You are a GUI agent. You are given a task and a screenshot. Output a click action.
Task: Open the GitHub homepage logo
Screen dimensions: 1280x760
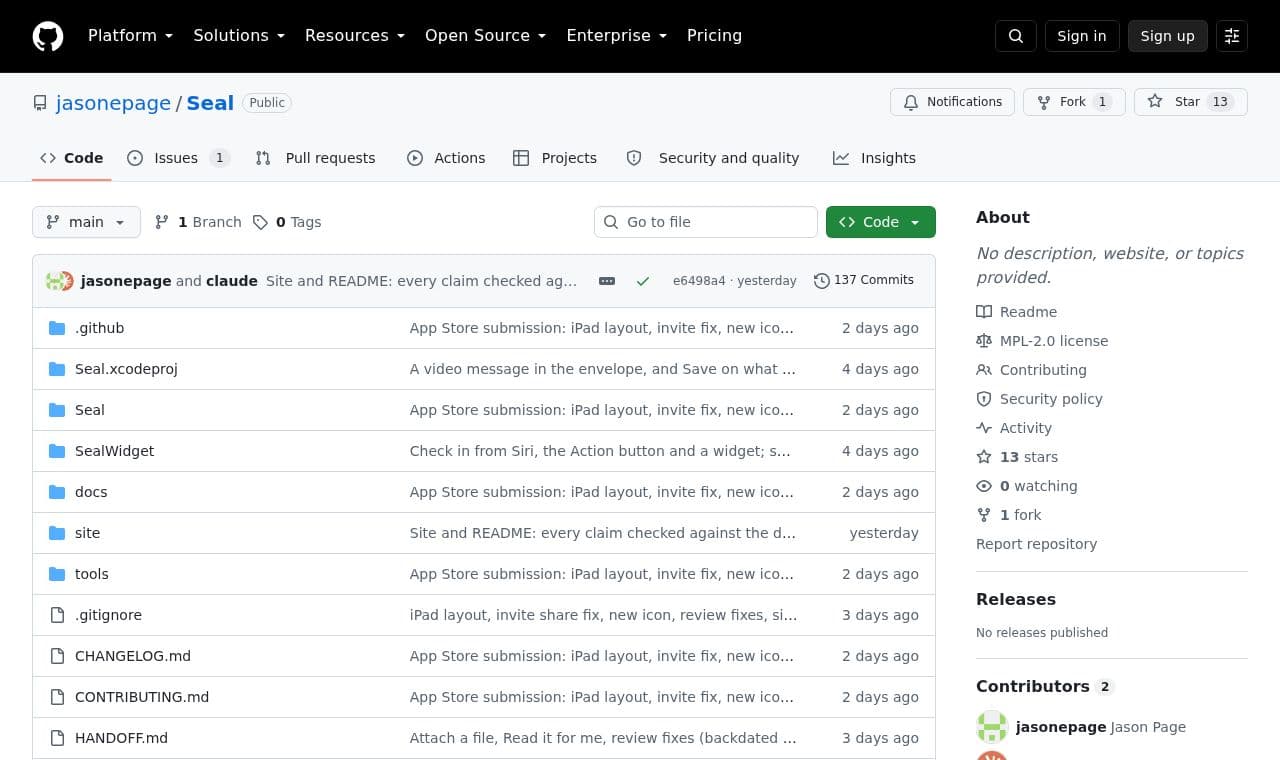(48, 36)
